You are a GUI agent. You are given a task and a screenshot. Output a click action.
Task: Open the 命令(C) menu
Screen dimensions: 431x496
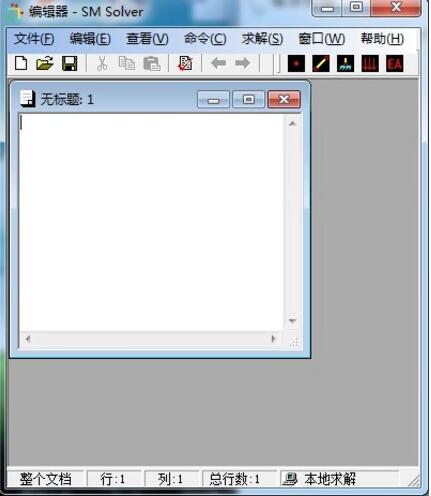click(205, 39)
